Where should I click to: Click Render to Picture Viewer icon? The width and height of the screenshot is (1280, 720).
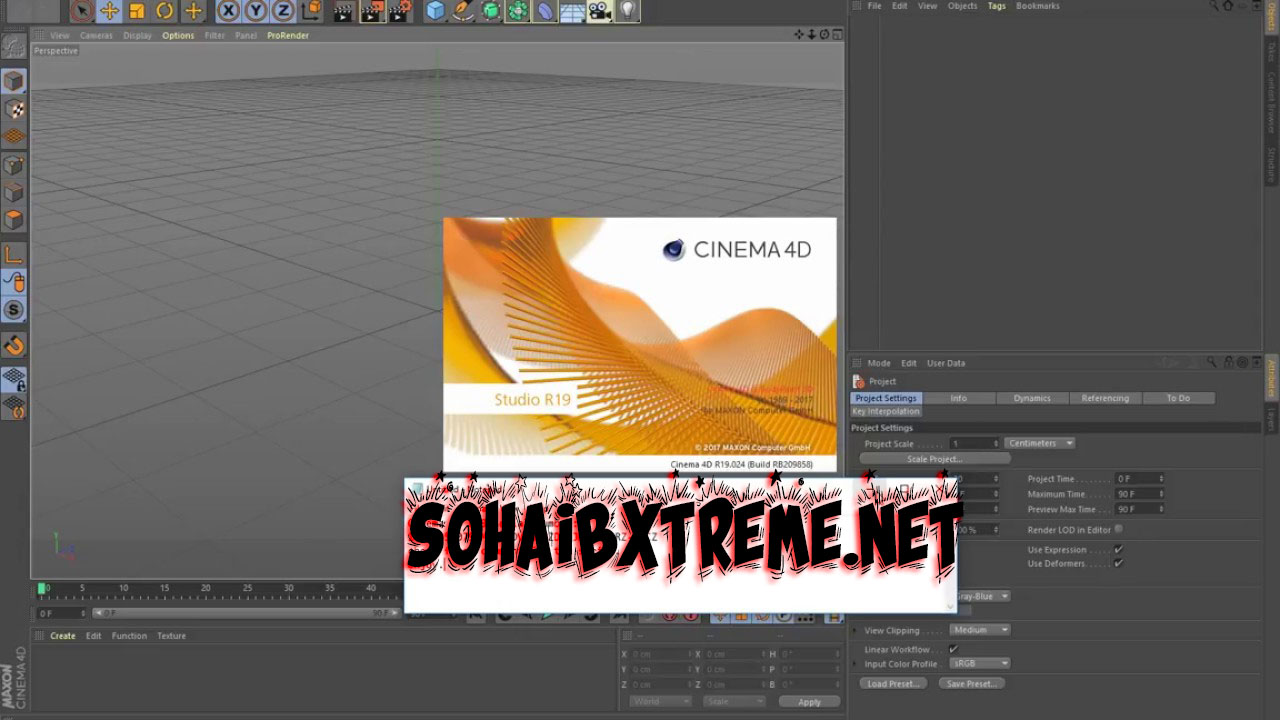[372, 11]
